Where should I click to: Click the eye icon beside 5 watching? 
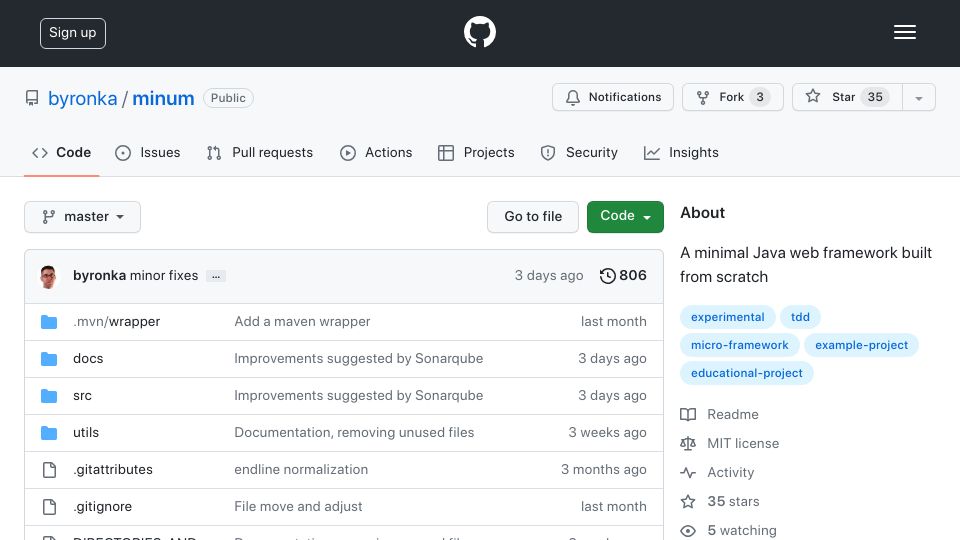point(688,531)
